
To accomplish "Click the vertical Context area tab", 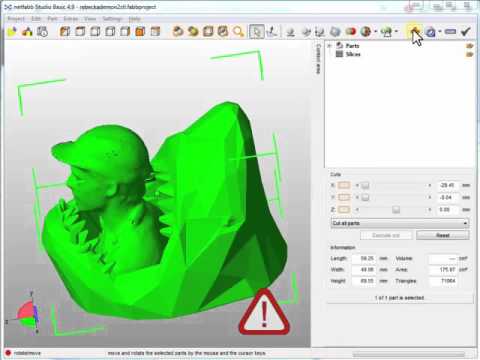I will [x=318, y=59].
